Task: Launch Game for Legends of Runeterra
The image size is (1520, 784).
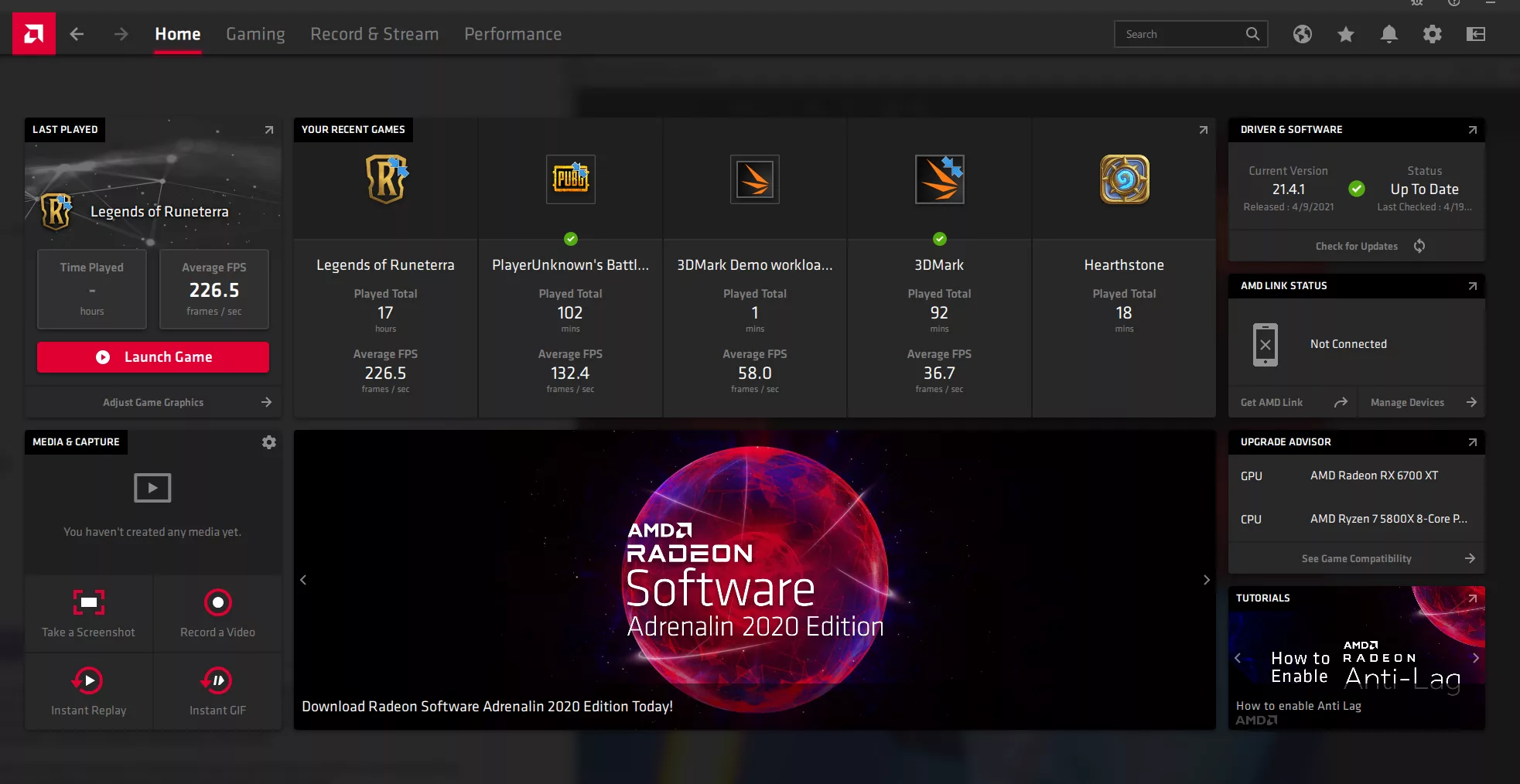Action: pyautogui.click(x=153, y=357)
